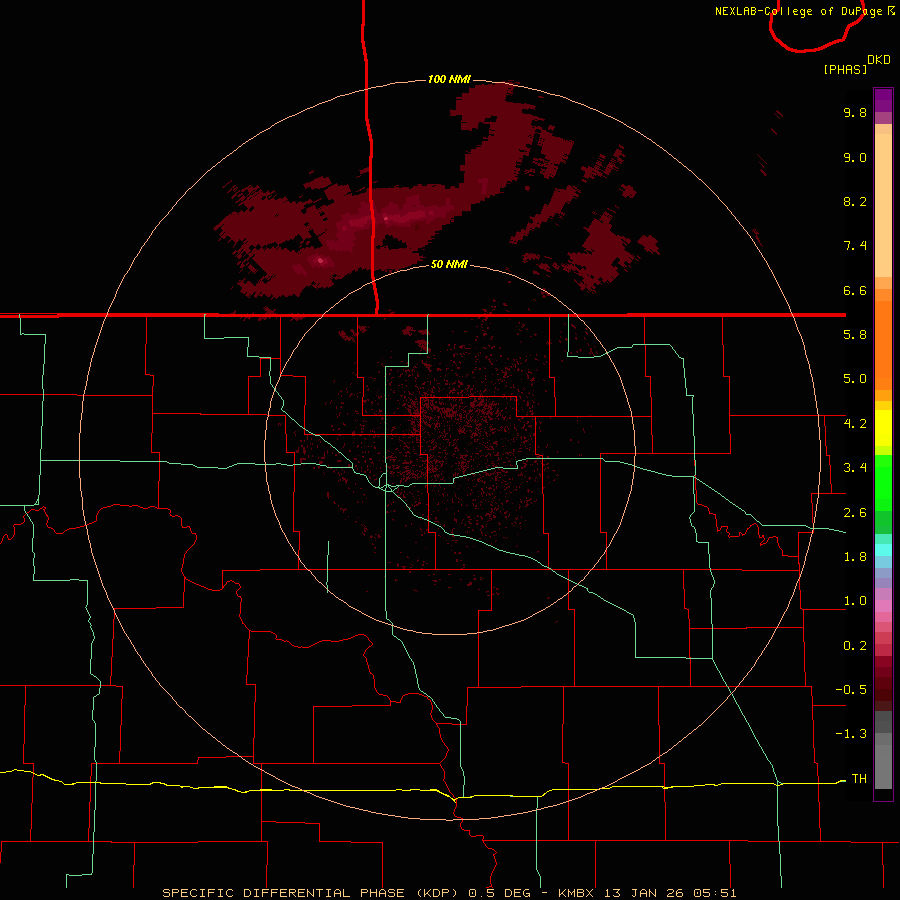The width and height of the screenshot is (900, 900).
Task: Click the DKD product code label
Action: click(x=879, y=60)
